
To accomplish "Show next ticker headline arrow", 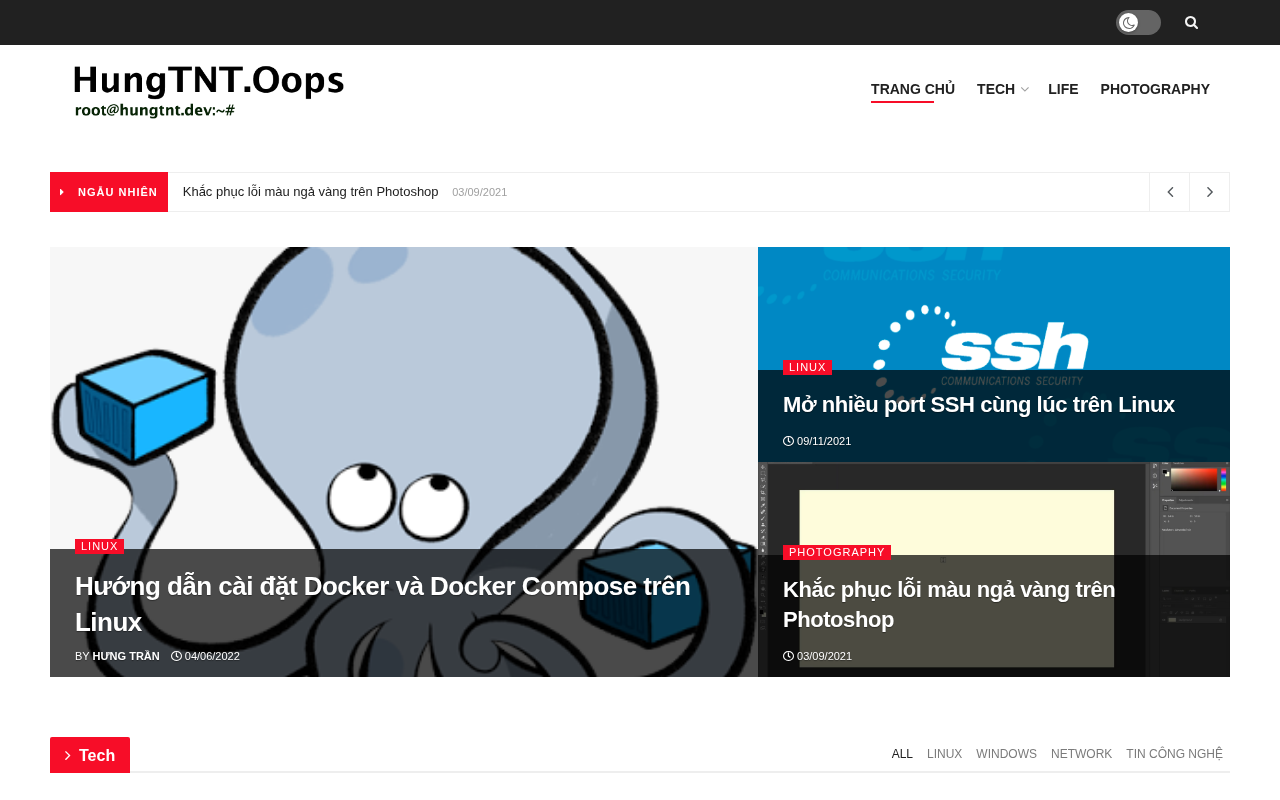I will tap(1210, 192).
